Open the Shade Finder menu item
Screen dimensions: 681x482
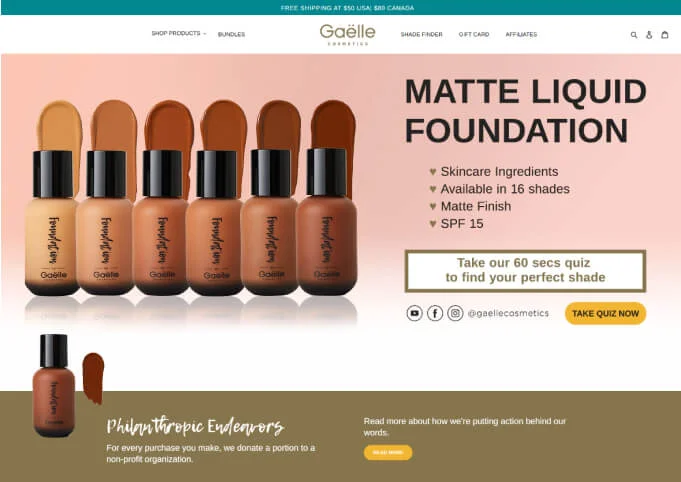(x=421, y=34)
